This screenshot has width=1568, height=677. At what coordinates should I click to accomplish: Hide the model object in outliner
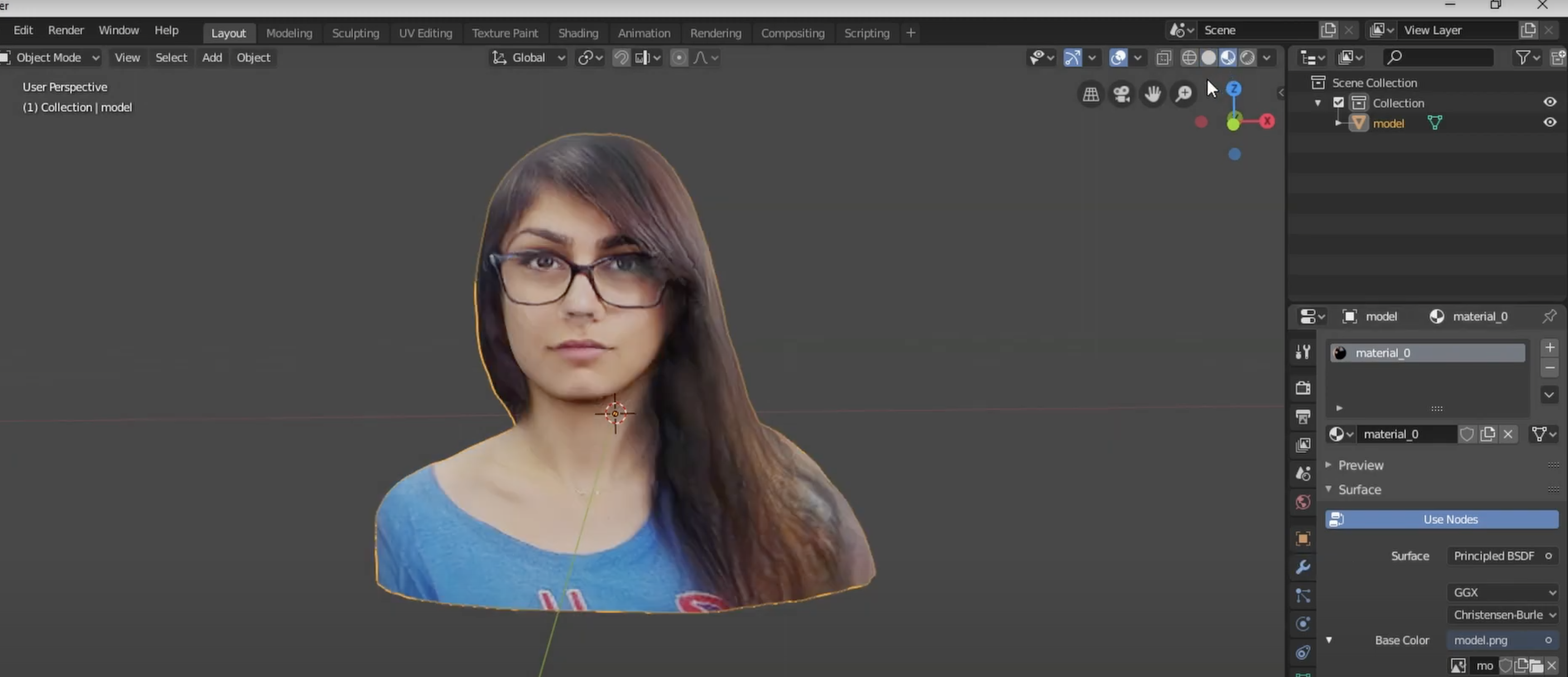pos(1550,122)
